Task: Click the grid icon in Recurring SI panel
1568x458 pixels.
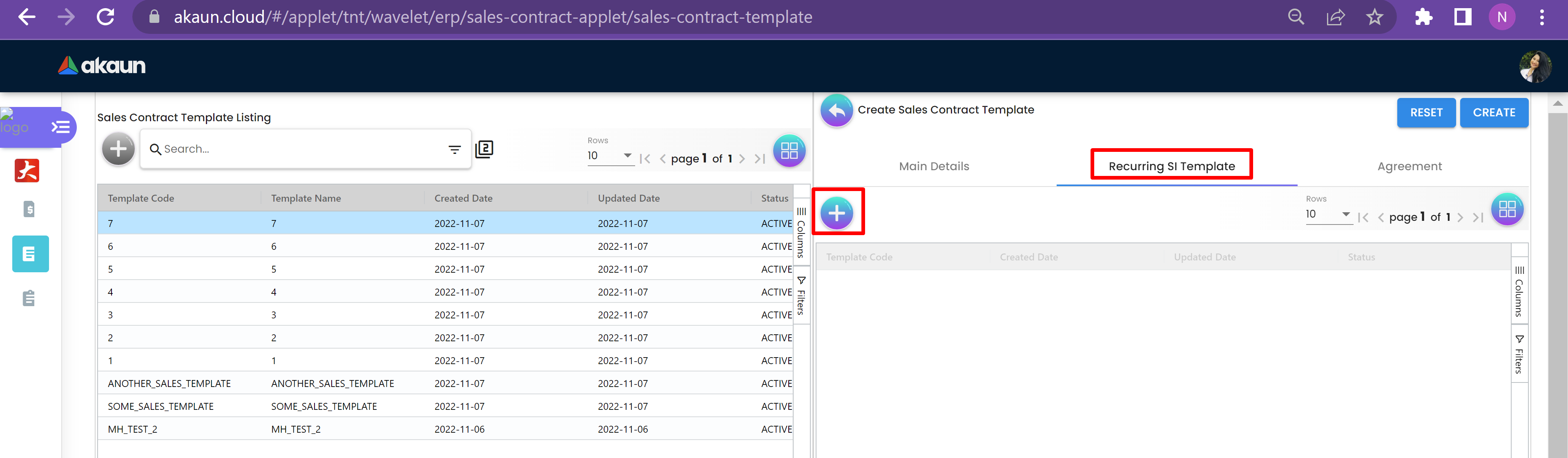Action: click(x=1506, y=209)
